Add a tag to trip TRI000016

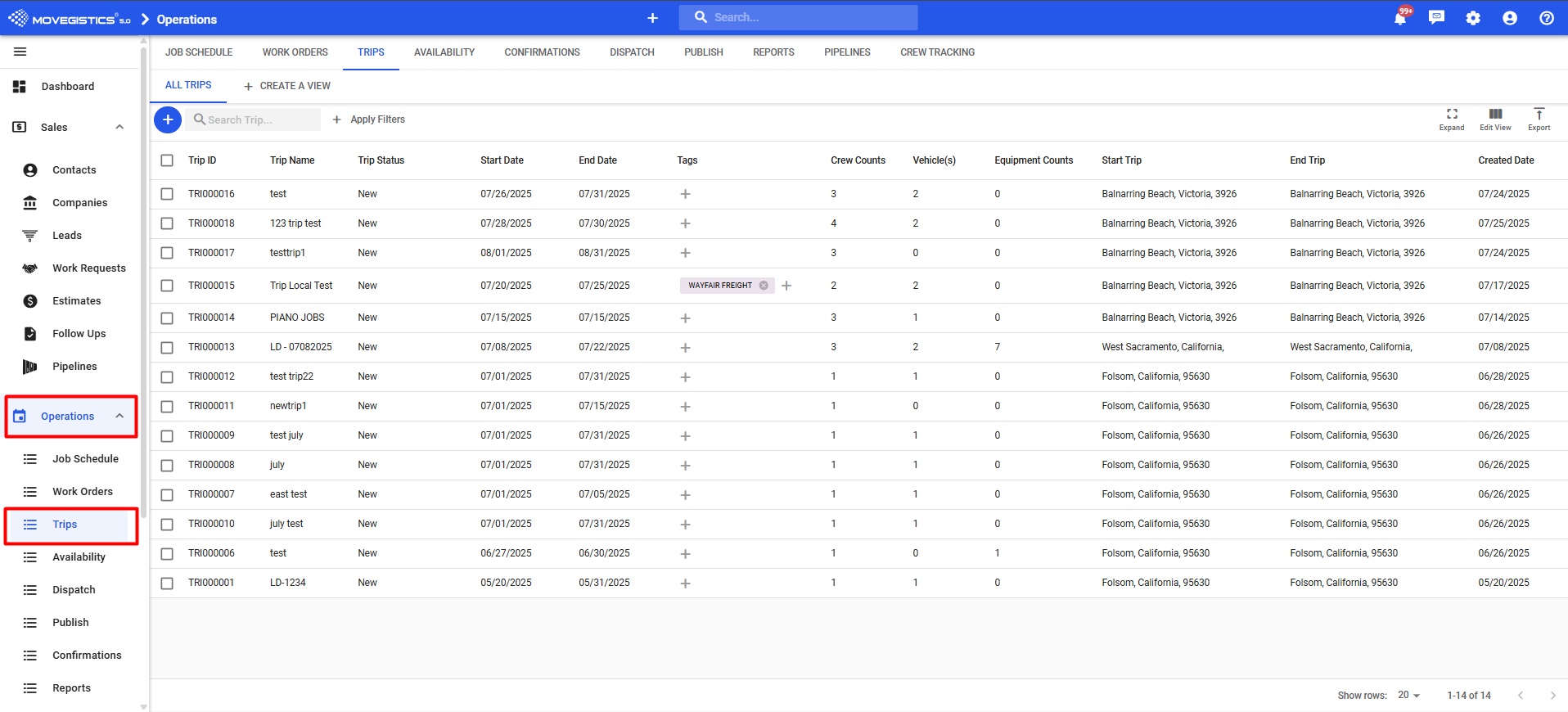686,194
